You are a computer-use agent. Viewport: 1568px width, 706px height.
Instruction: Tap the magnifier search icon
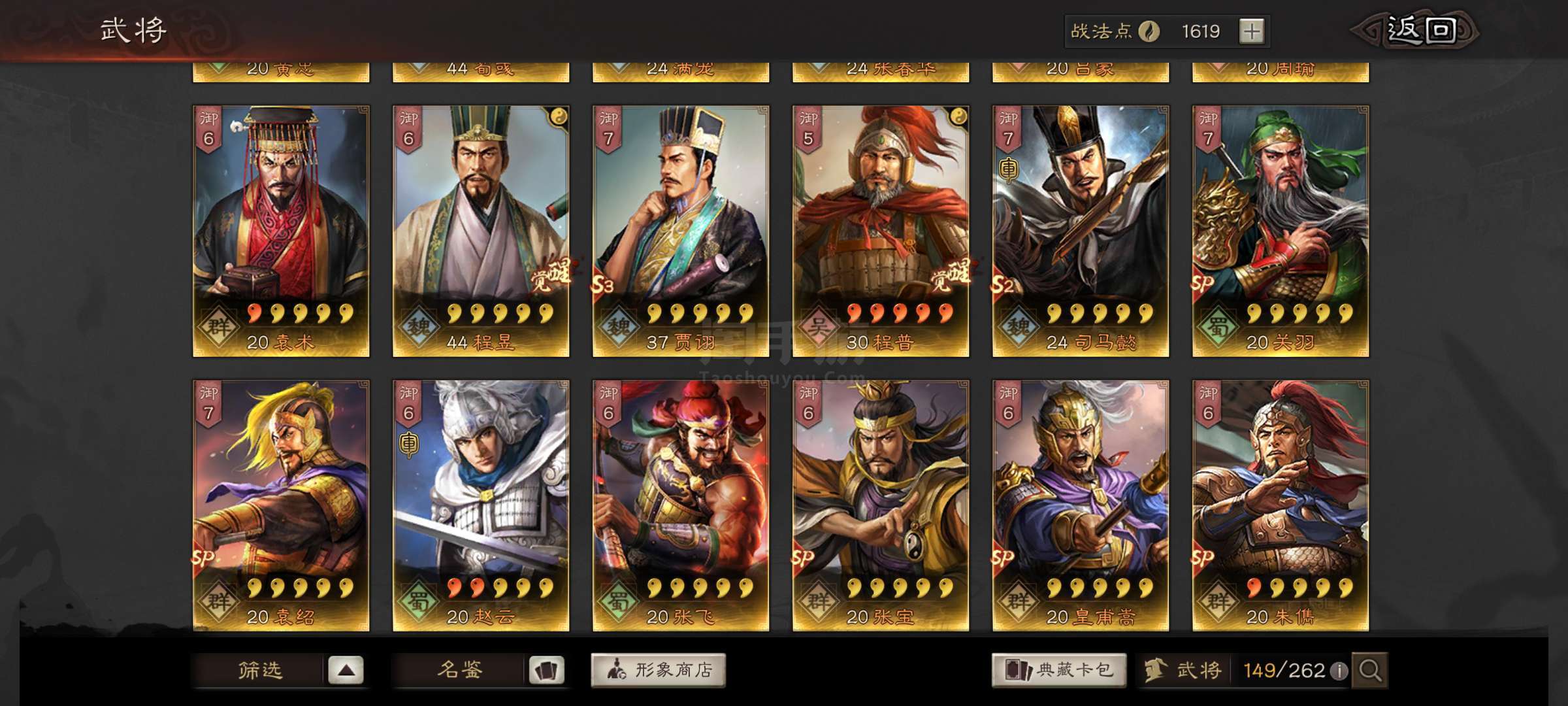(1370, 670)
